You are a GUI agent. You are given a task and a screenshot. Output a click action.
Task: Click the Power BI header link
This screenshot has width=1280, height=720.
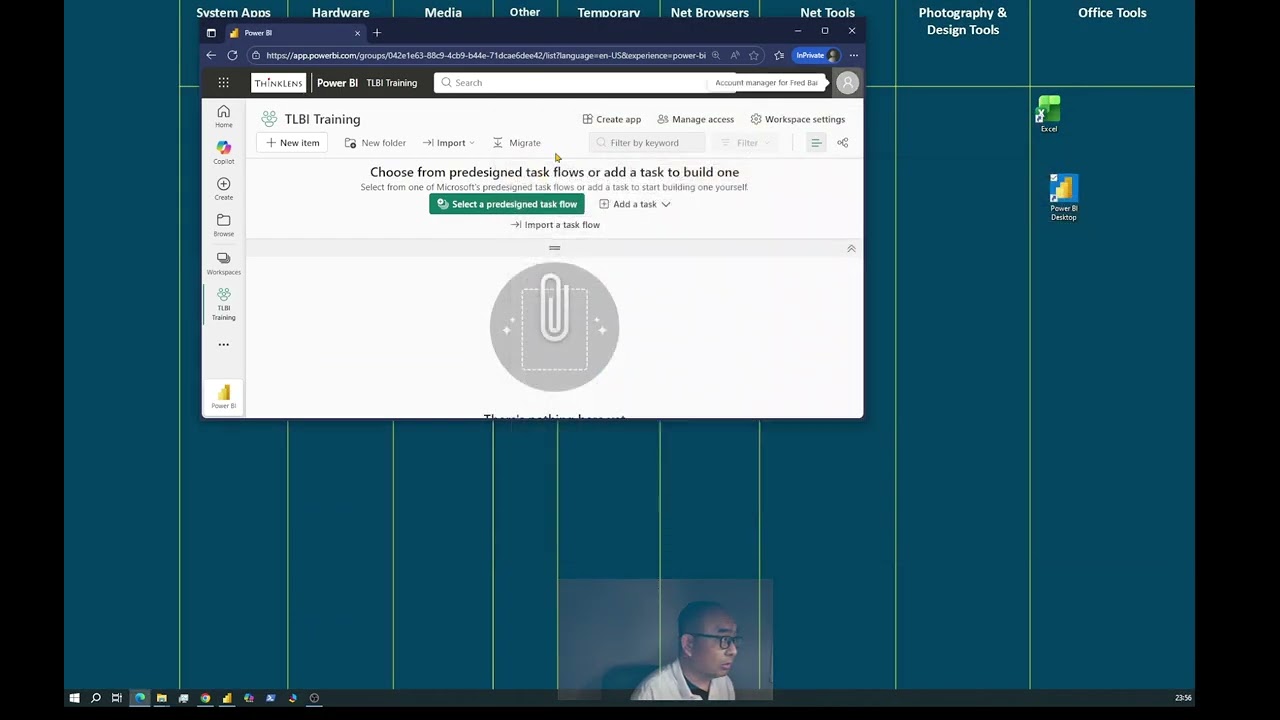point(337,83)
